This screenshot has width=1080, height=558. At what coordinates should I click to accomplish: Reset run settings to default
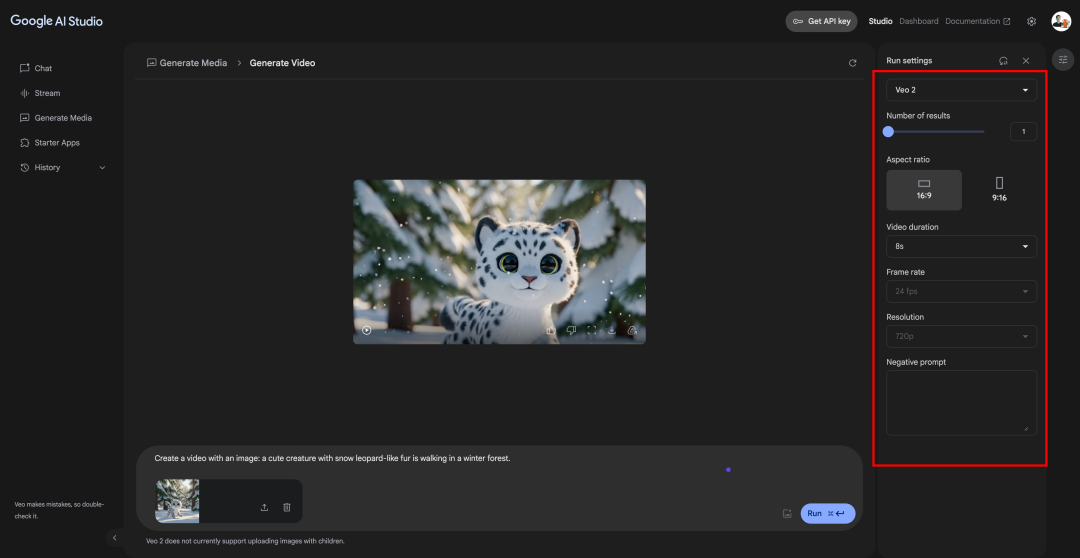point(1004,61)
